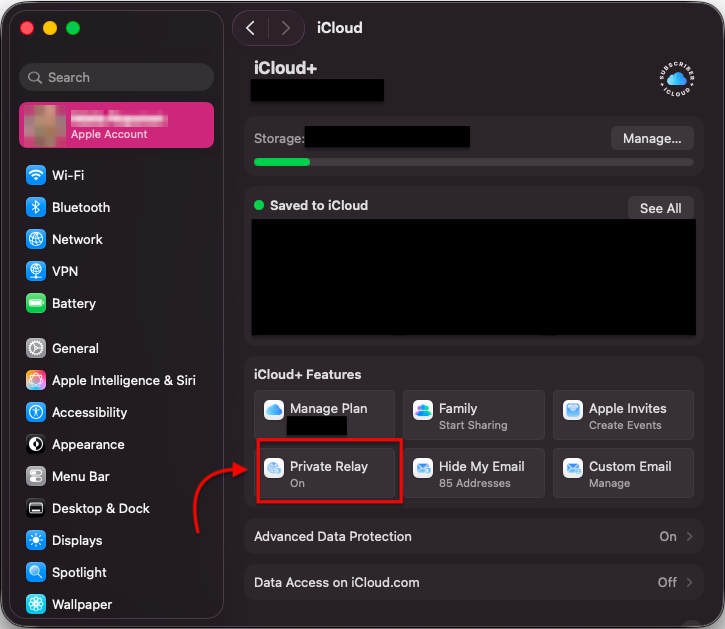
Task: Open the Spotlight magnifier icon
Action: 36,572
